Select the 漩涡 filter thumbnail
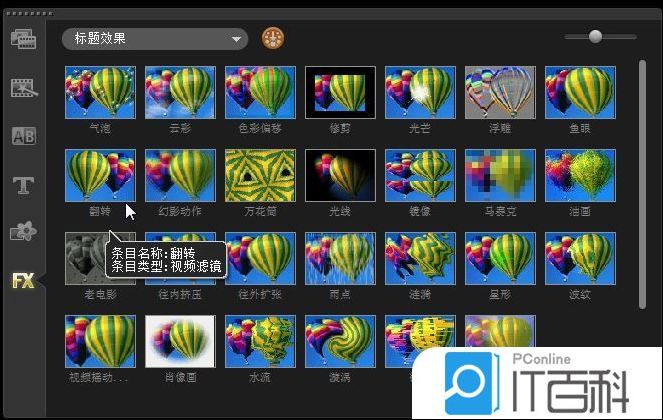Viewport: 663px width, 420px height. (x=340, y=341)
